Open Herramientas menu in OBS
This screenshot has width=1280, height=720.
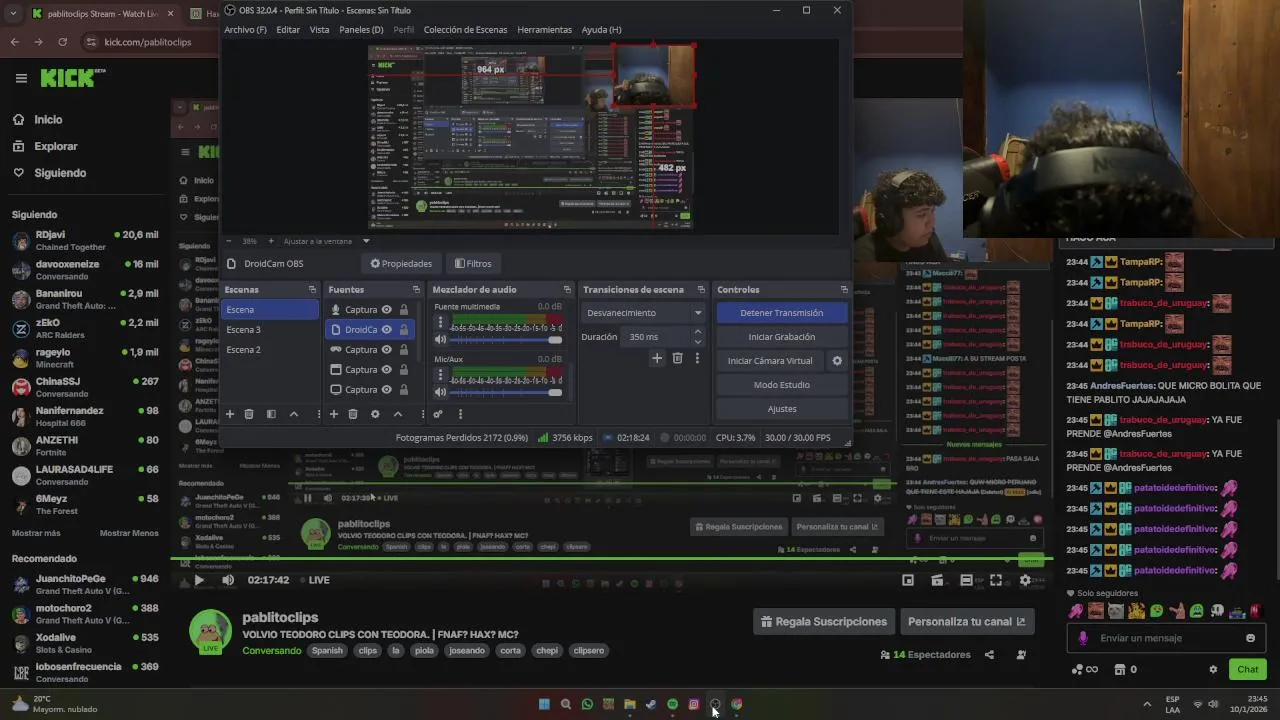544,30
